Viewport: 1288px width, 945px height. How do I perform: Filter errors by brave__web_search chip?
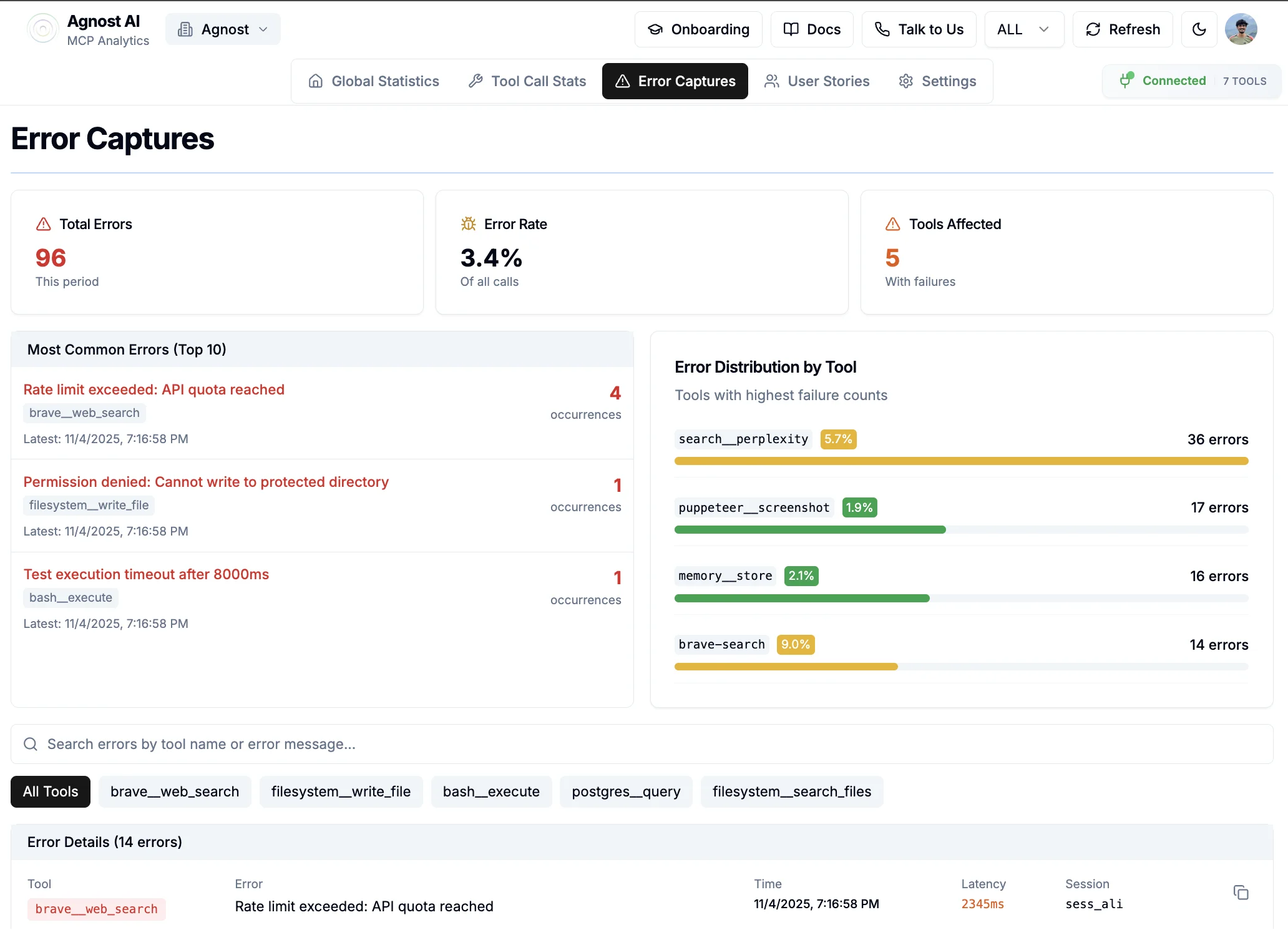(x=175, y=791)
